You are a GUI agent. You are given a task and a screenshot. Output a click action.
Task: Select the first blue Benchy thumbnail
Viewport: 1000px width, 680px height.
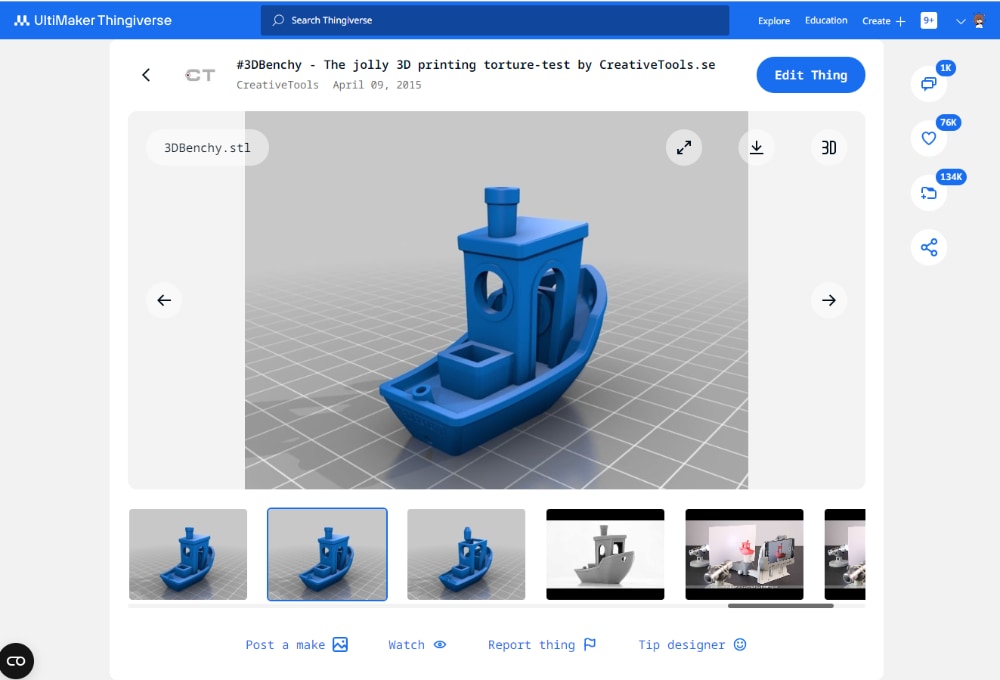[188, 554]
